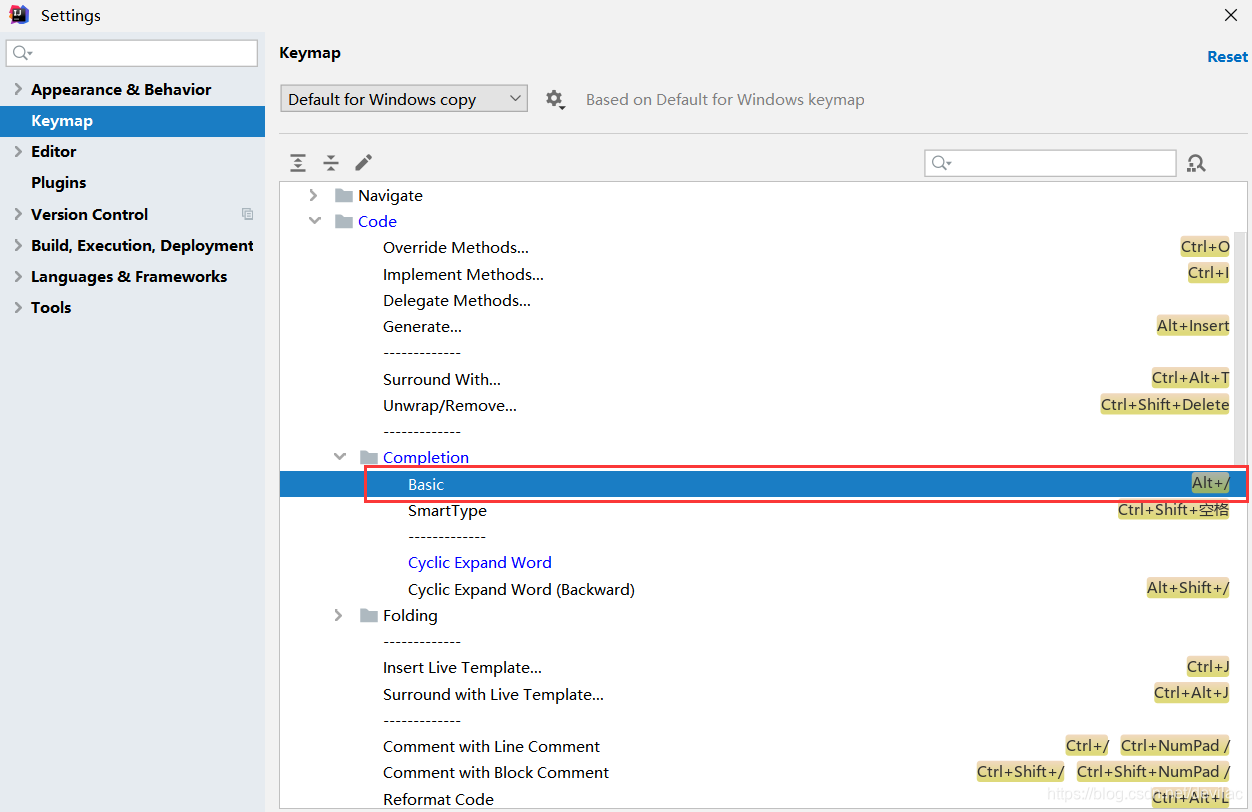Select Delegate Methods... action
Image resolution: width=1252 pixels, height=812 pixels.
tap(457, 300)
